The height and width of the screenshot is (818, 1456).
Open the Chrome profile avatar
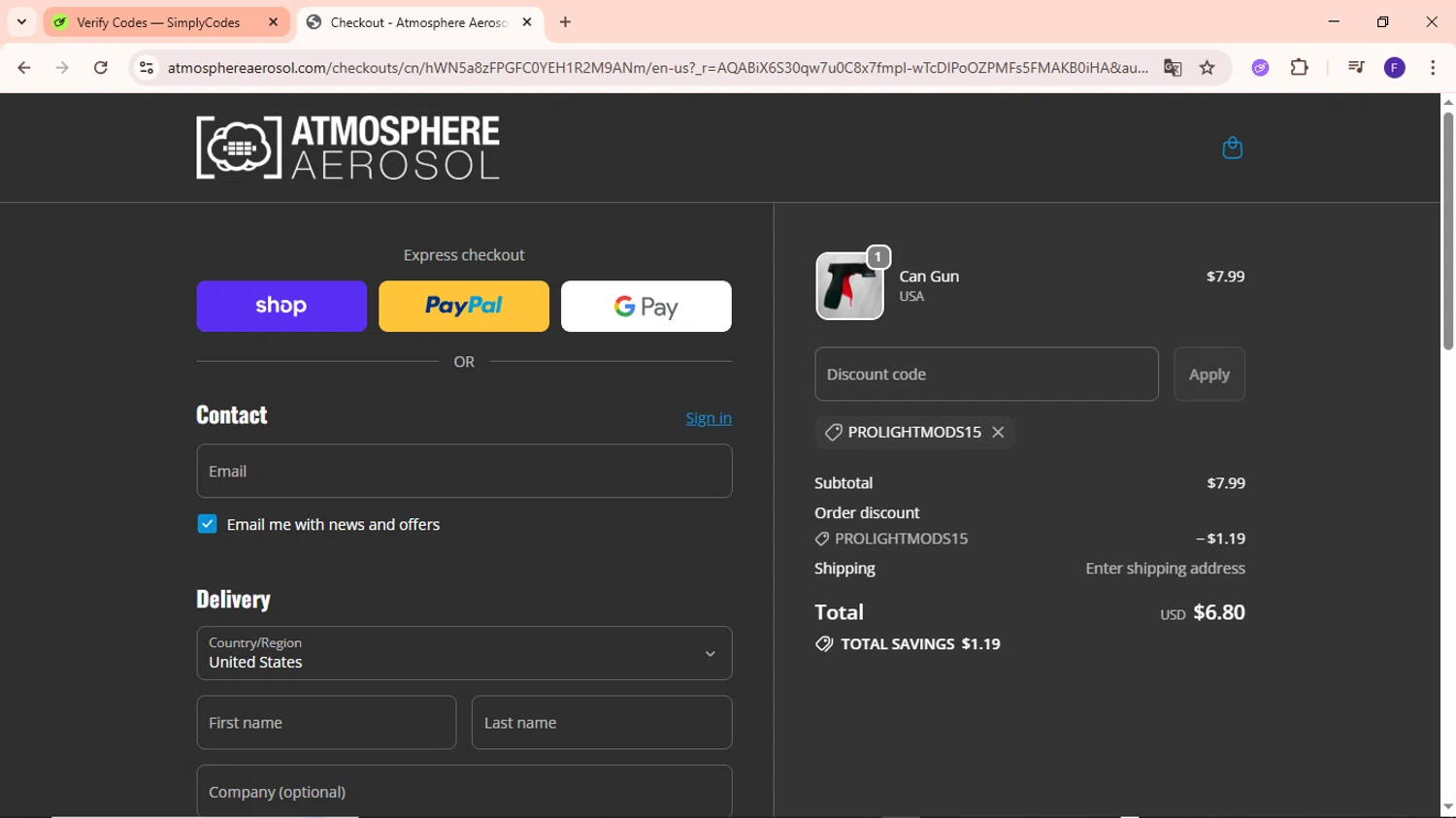coord(1395,68)
